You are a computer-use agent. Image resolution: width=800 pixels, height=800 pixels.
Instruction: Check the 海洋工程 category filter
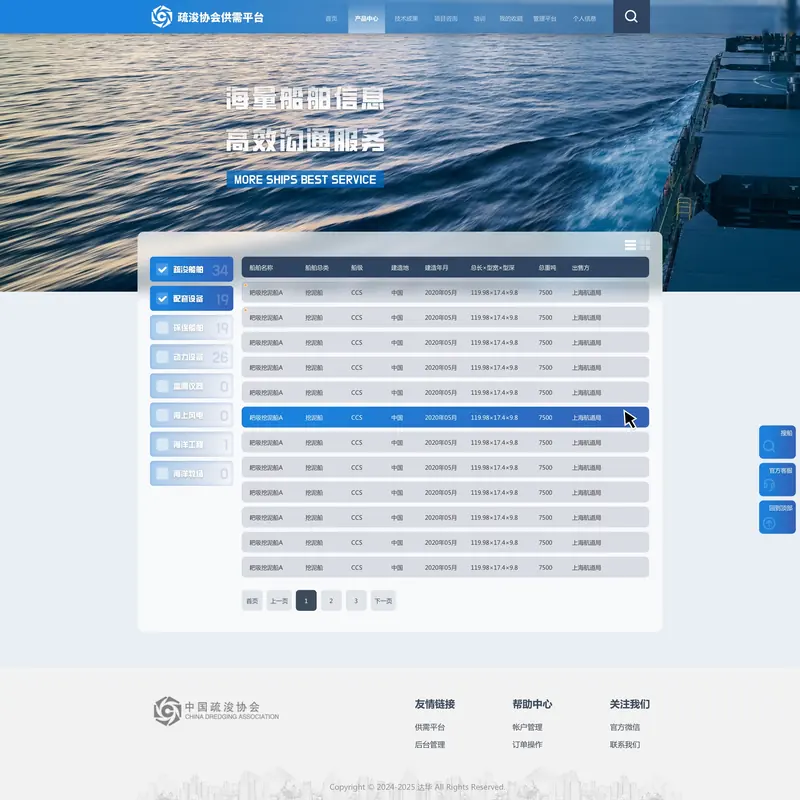[191, 444]
